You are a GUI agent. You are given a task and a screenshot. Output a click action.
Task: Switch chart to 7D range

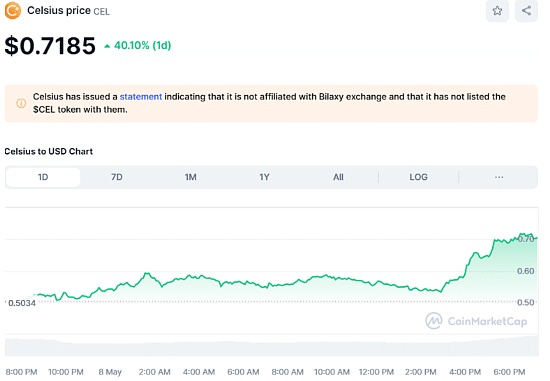pyautogui.click(x=117, y=177)
